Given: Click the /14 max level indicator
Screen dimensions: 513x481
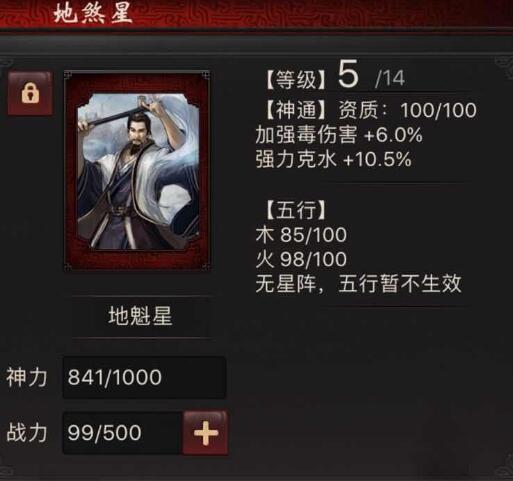Looking at the screenshot, I should pos(390,79).
